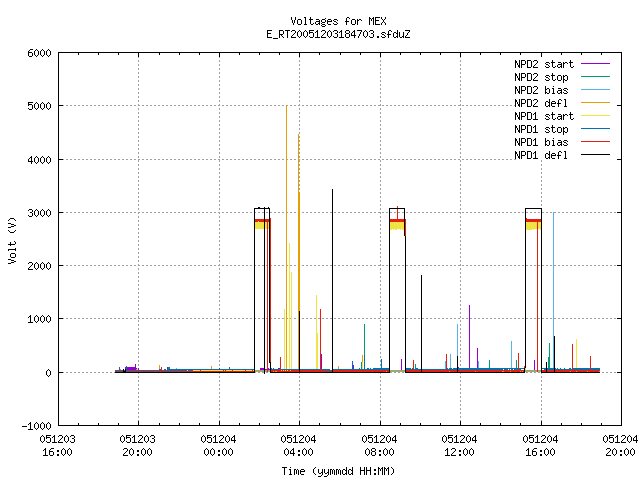Click the 'NPD2 bias' legend label
Viewport: 640px width, 480px height.
pos(541,90)
